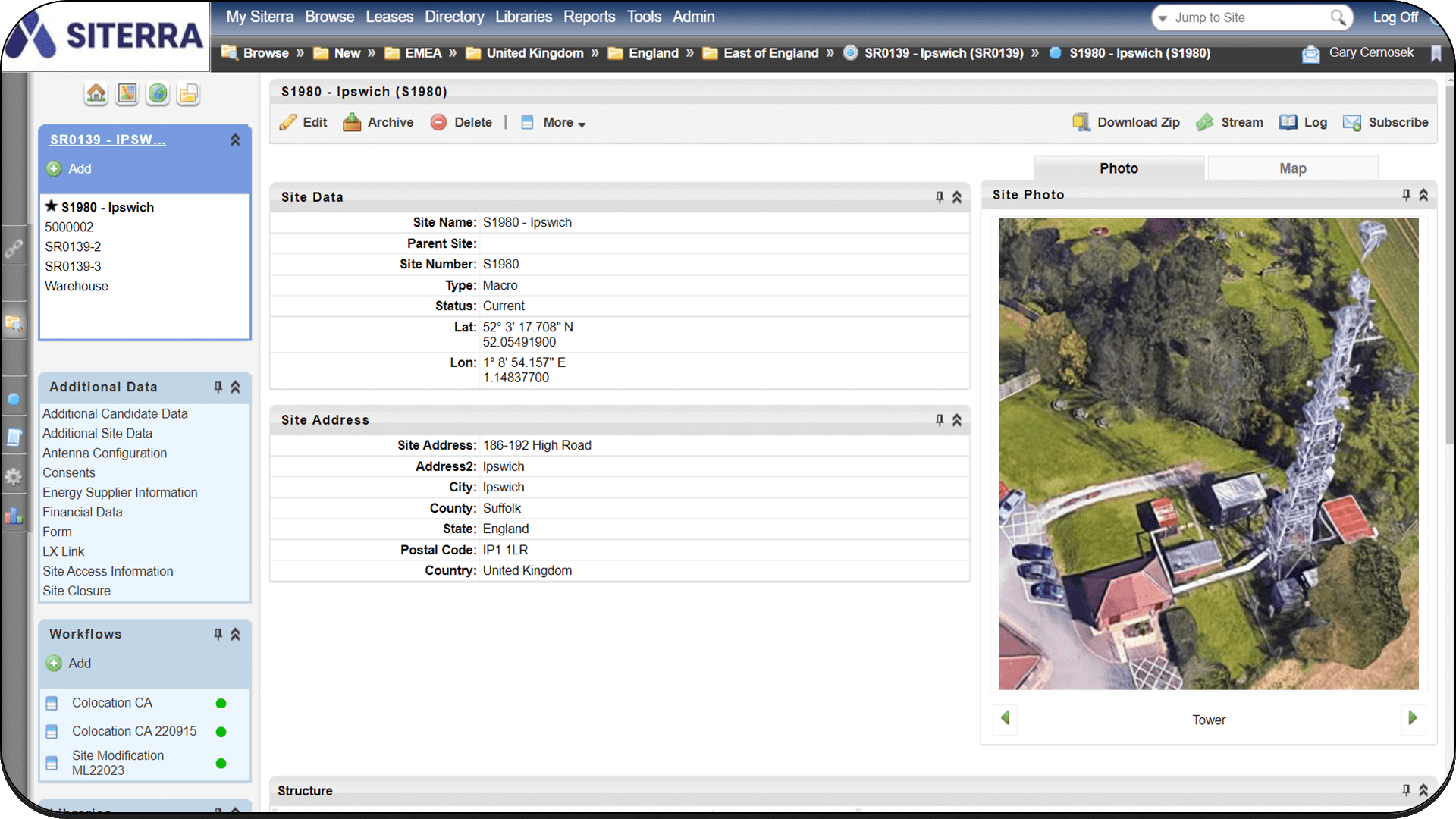1456x819 pixels.
Task: Click the East of England breadcrumb
Action: click(x=770, y=53)
